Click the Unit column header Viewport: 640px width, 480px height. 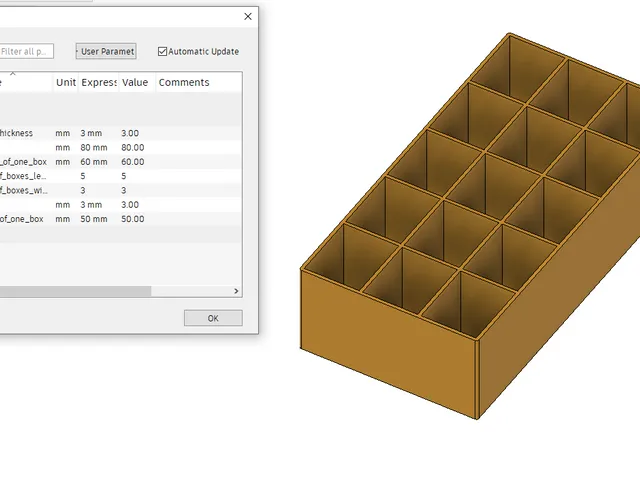pos(66,82)
